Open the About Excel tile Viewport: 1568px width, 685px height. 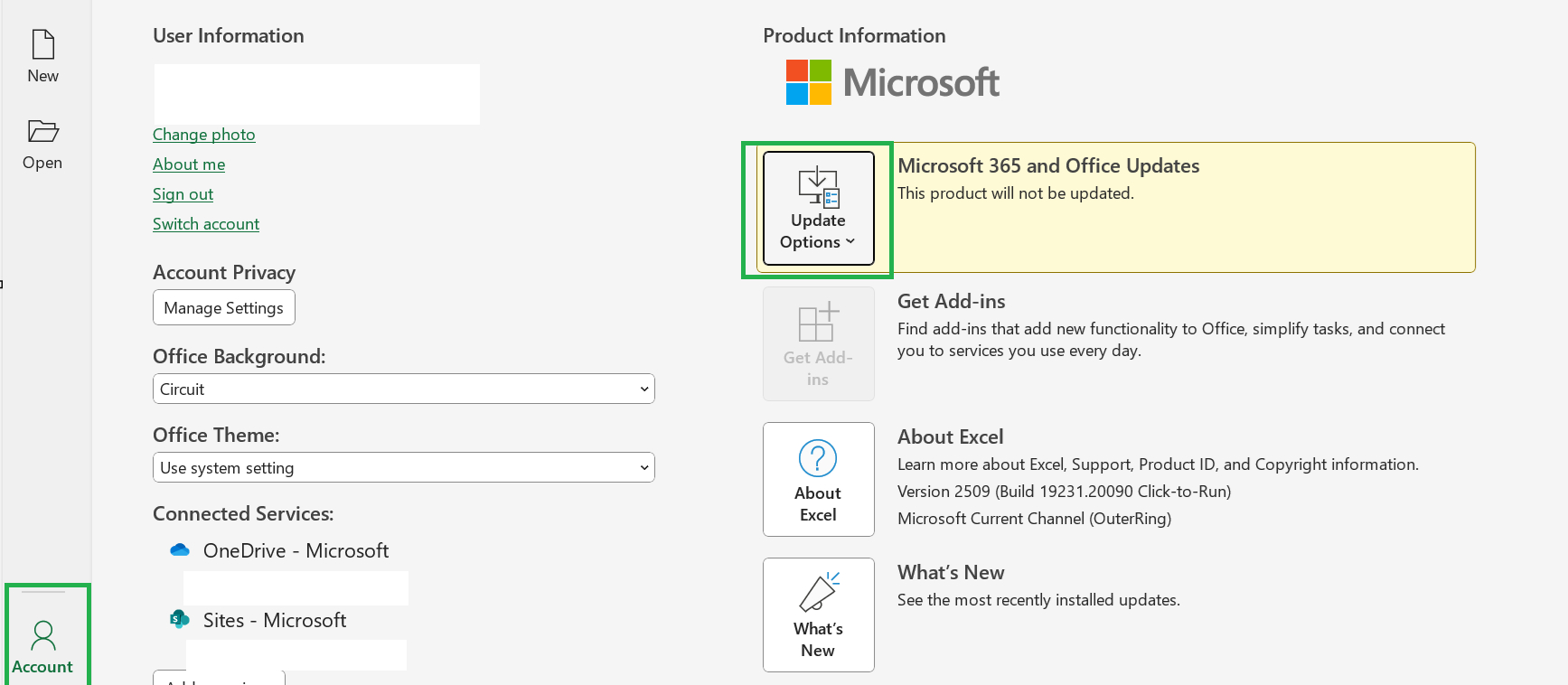tap(819, 479)
